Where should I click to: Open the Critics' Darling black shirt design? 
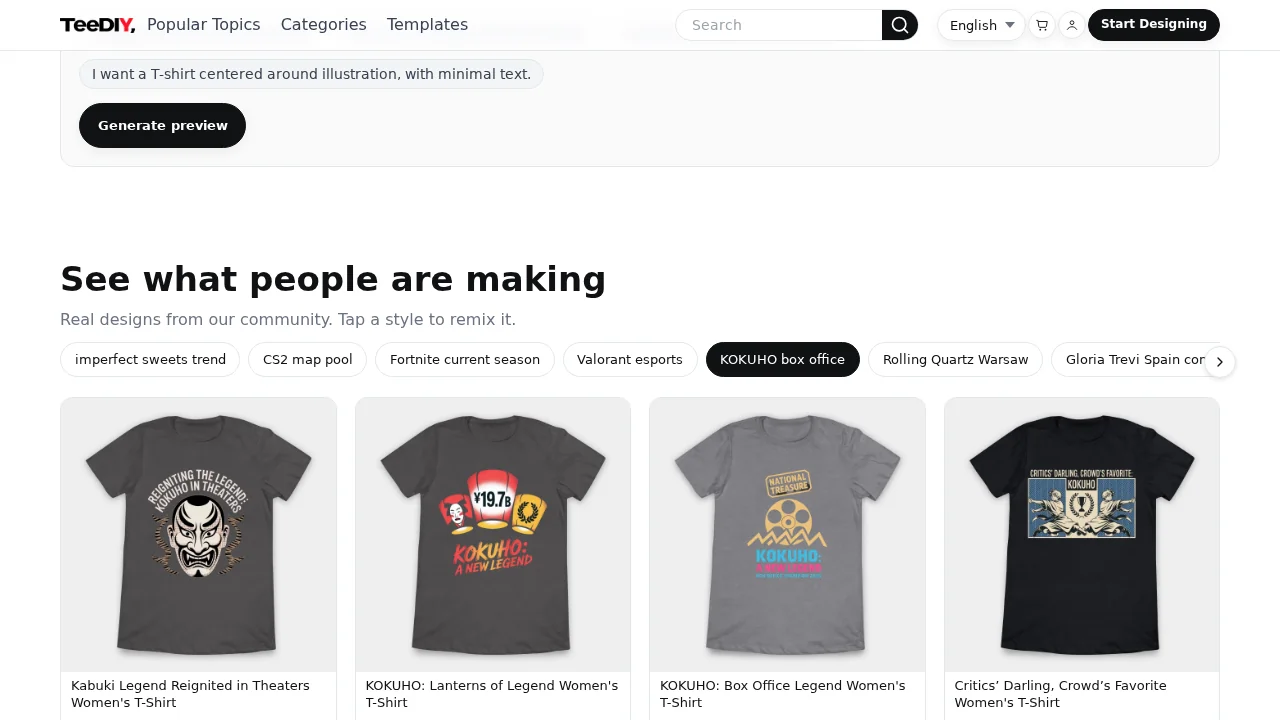coord(1081,535)
